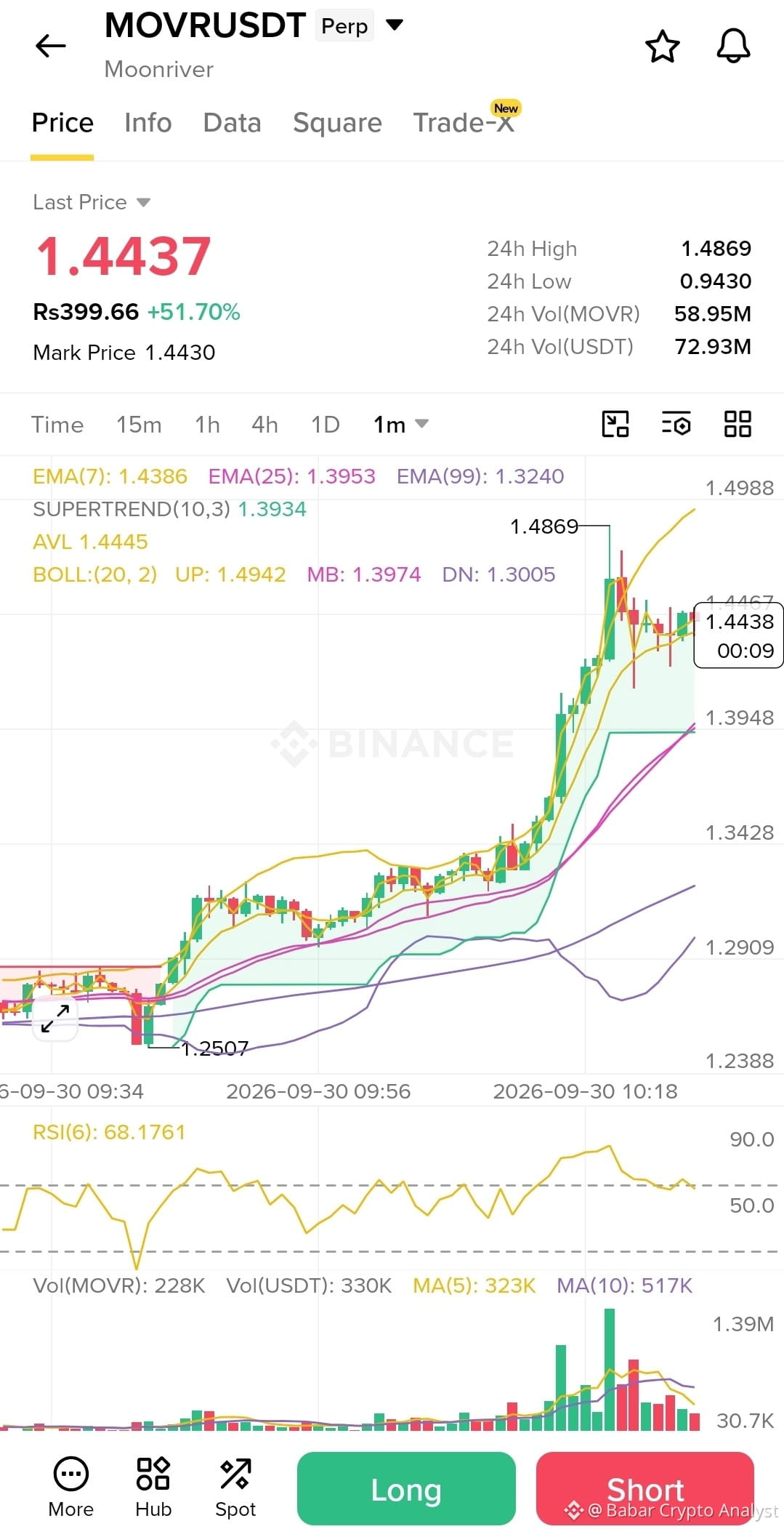Select the 4h timeframe
784x1529 pixels.
coord(264,425)
